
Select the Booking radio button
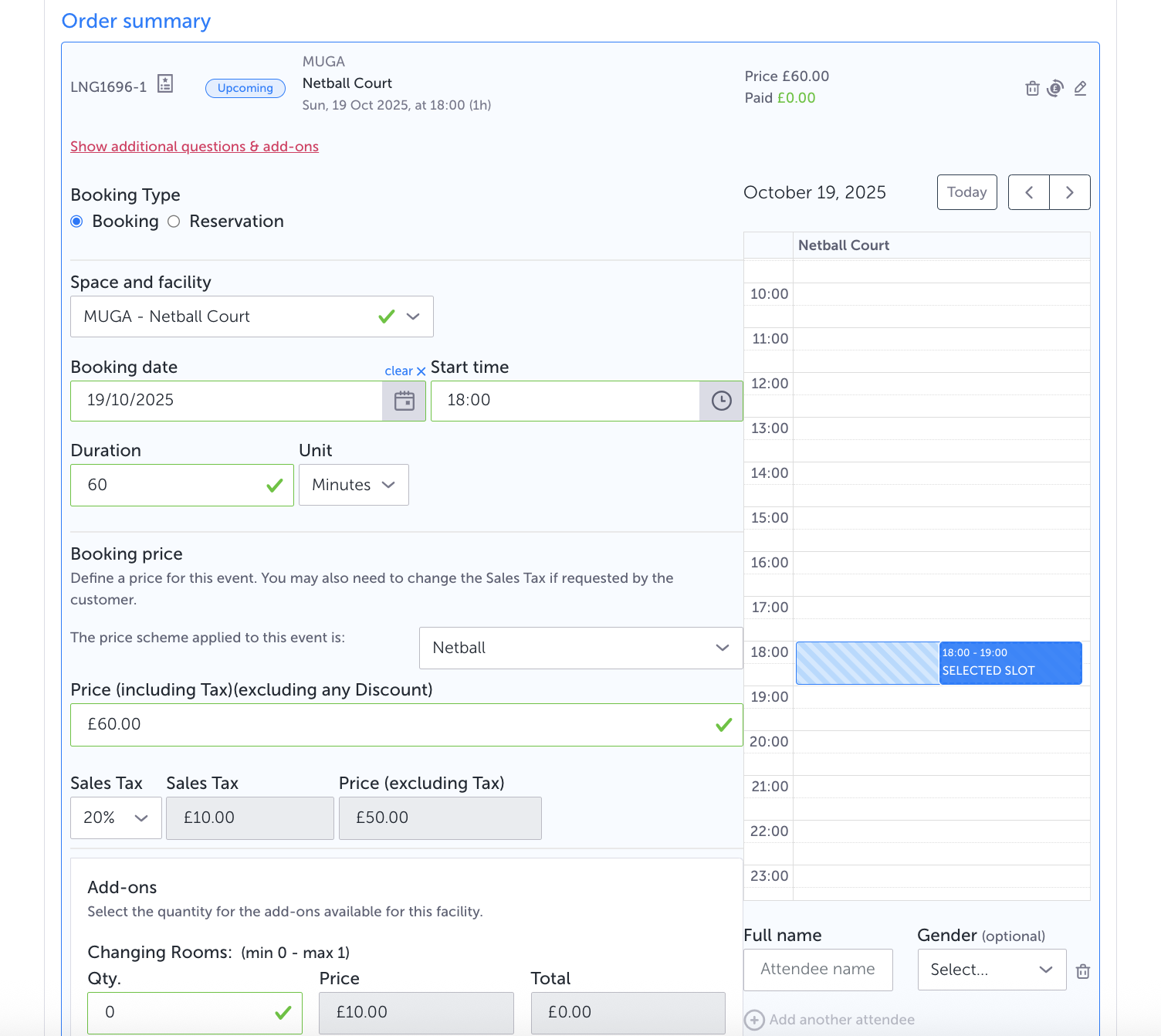click(x=77, y=222)
